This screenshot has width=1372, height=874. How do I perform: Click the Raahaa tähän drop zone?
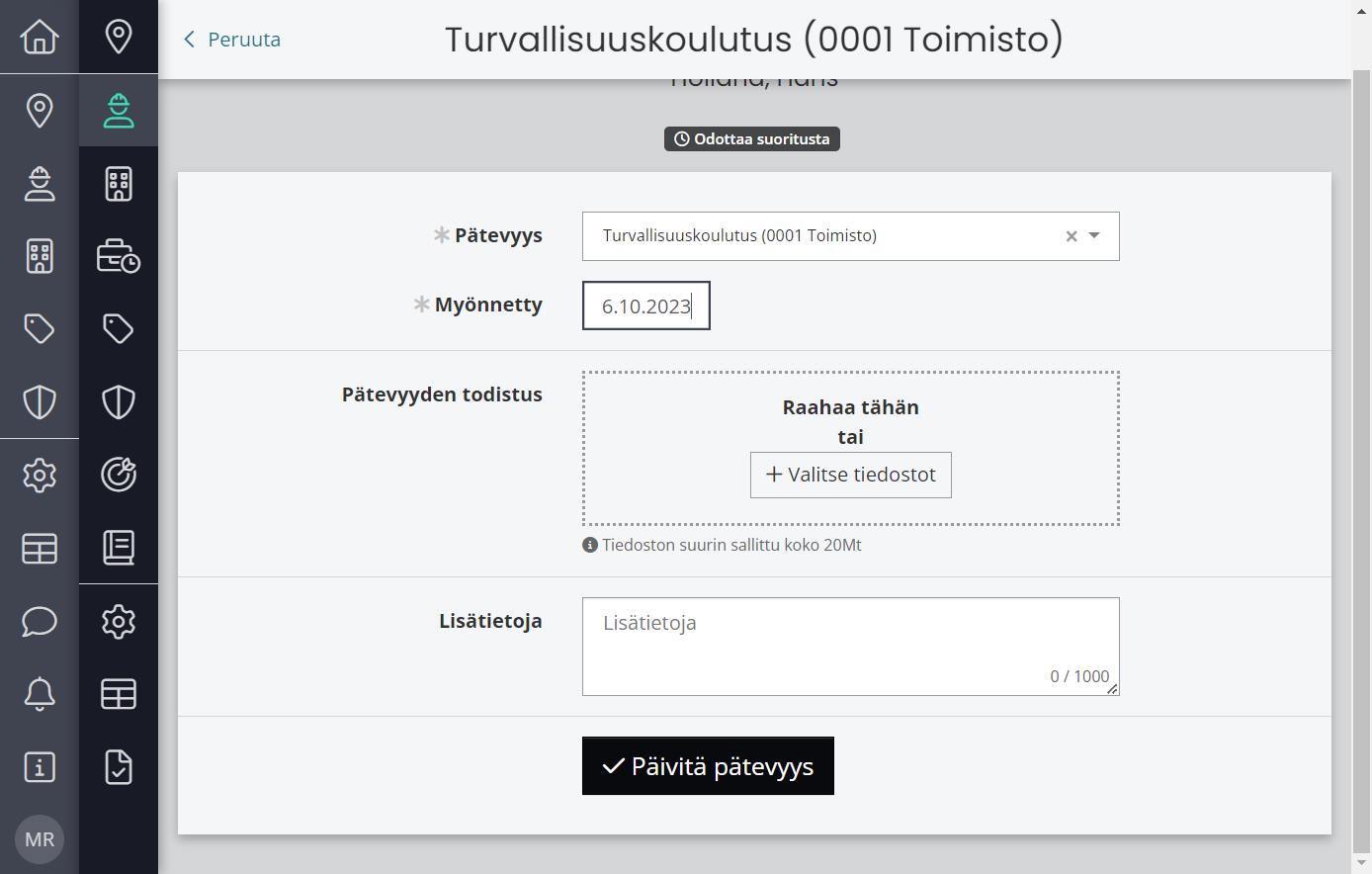coord(851,448)
